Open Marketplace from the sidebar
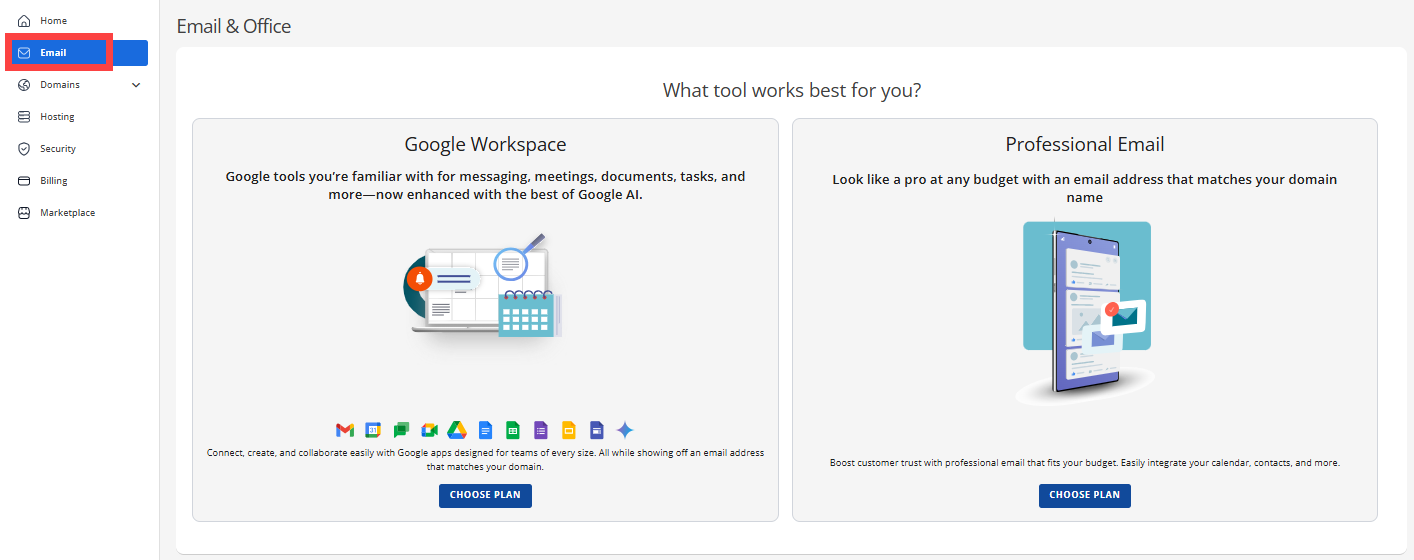The width and height of the screenshot is (1414, 560). (x=67, y=213)
